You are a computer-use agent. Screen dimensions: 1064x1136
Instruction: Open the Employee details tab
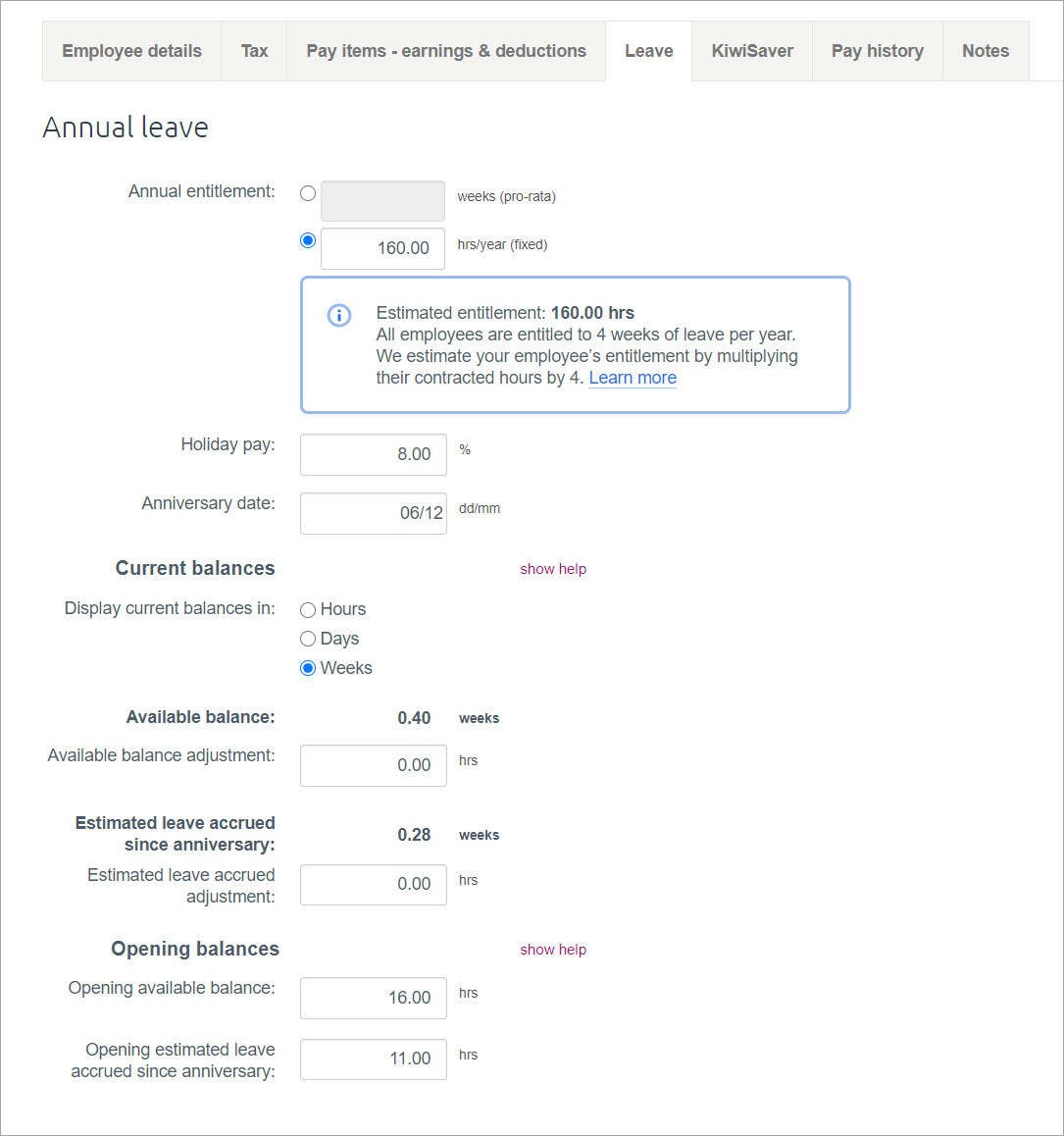131,51
